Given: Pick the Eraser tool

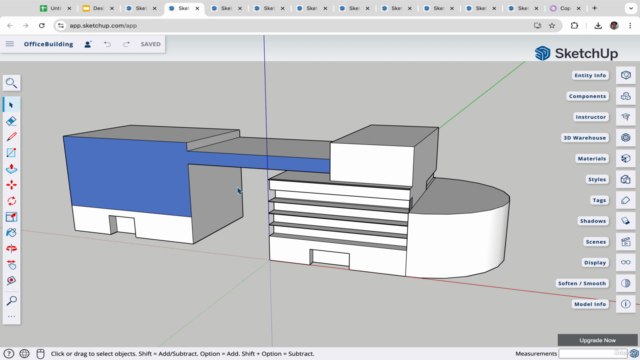Looking at the screenshot, I should tap(11, 121).
